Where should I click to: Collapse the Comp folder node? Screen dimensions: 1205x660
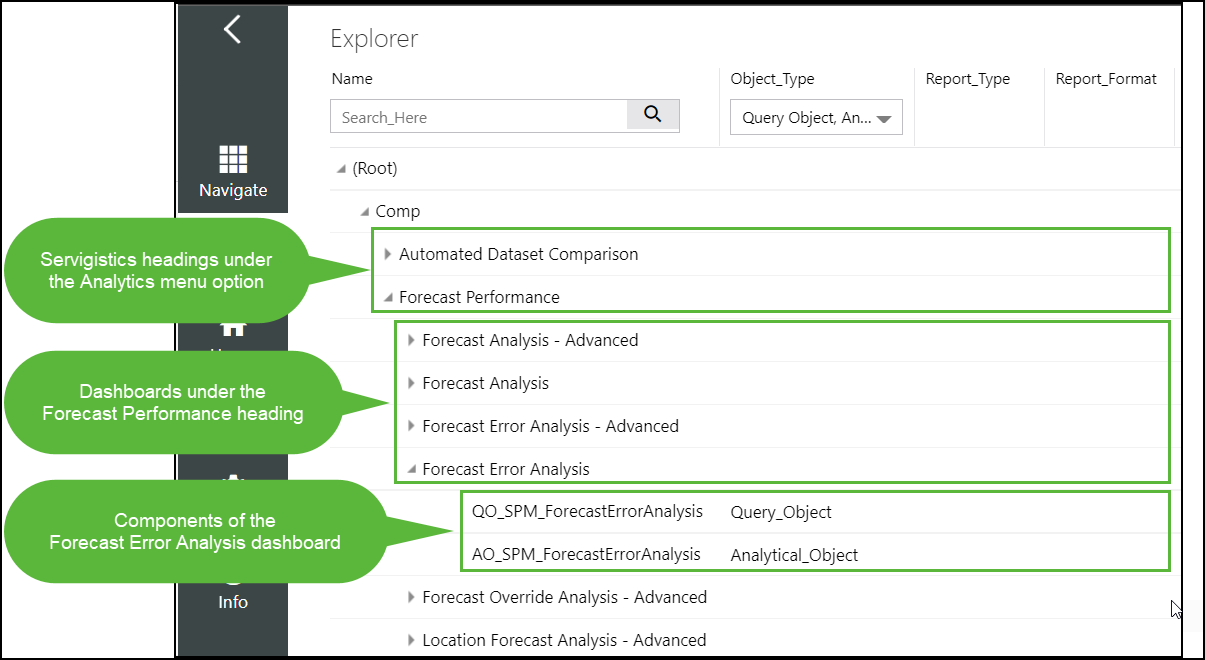[x=365, y=212]
